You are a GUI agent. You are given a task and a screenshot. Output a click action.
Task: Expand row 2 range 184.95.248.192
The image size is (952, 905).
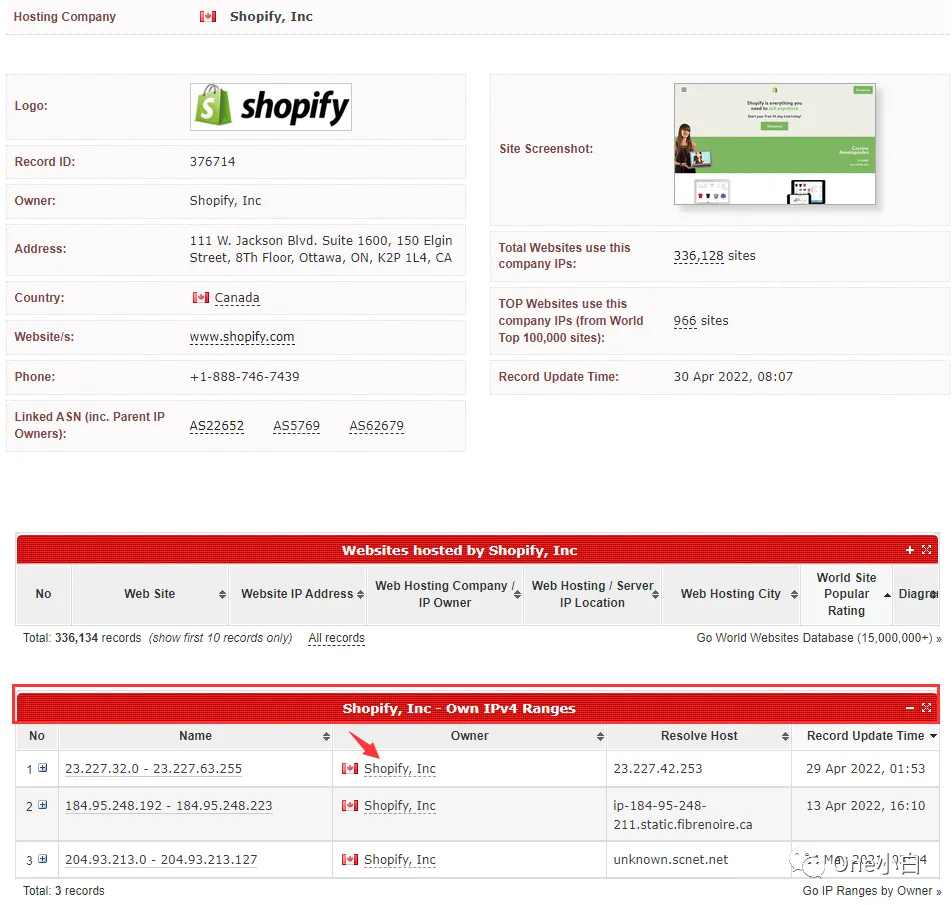[42, 805]
